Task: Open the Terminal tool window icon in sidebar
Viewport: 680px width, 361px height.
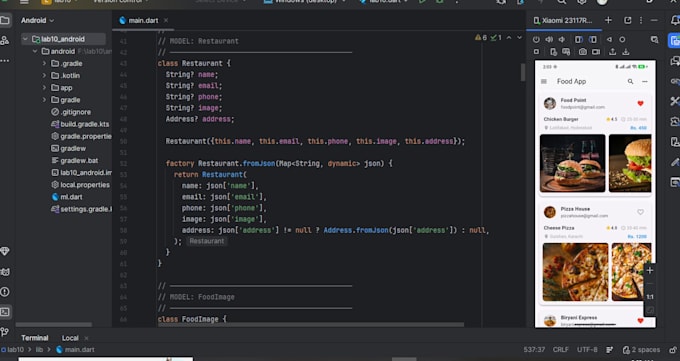Action: [5, 312]
